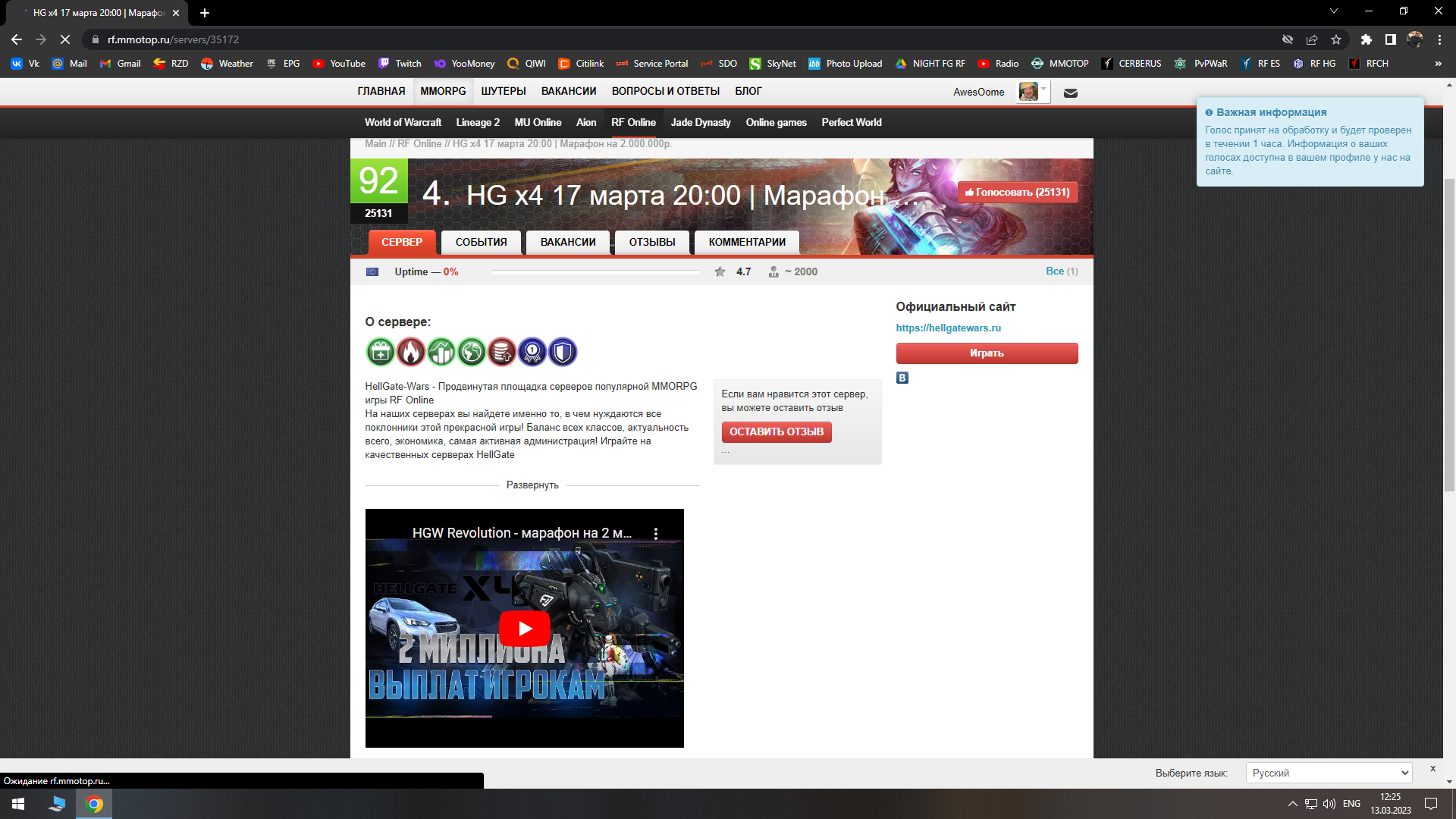Open ВОПРОСЫ И ОТВЕТЫ menu item
The image size is (1456, 819).
[x=666, y=91]
